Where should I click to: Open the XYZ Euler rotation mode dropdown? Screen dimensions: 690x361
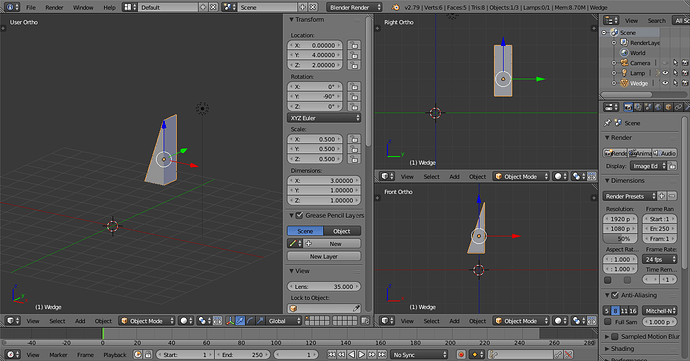coord(324,118)
